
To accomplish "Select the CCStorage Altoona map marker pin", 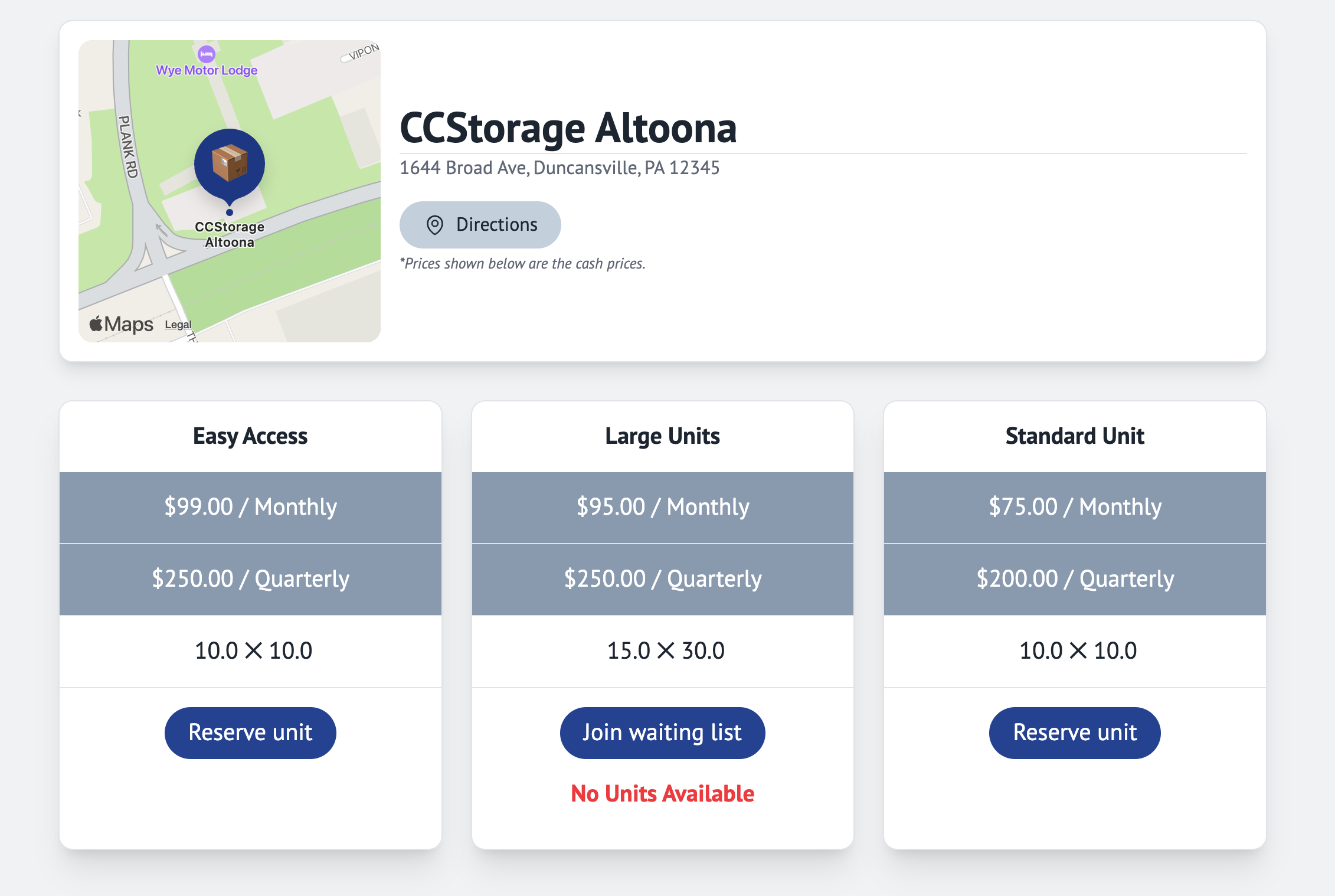I will coord(229,165).
